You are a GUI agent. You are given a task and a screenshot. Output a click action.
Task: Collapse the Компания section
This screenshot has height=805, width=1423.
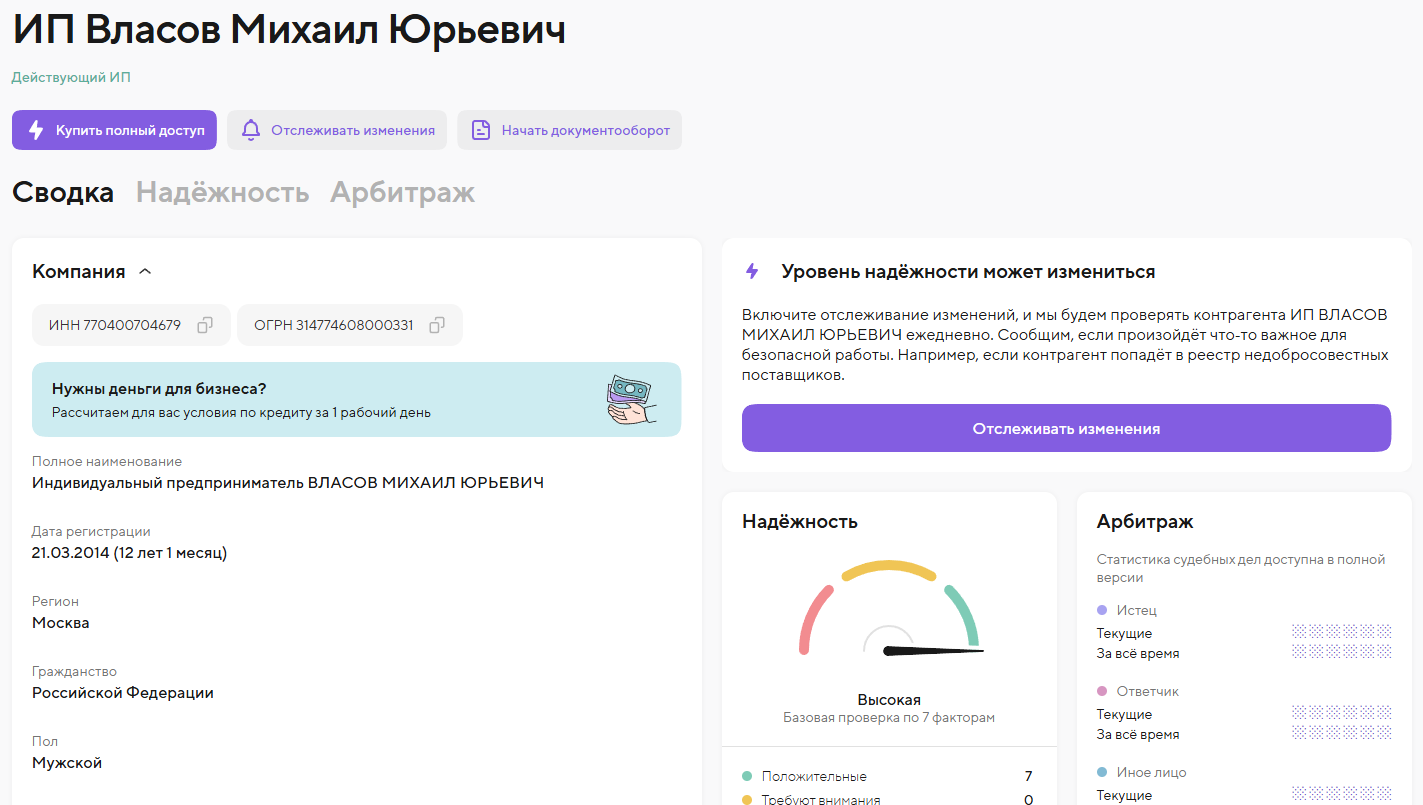pos(147,270)
